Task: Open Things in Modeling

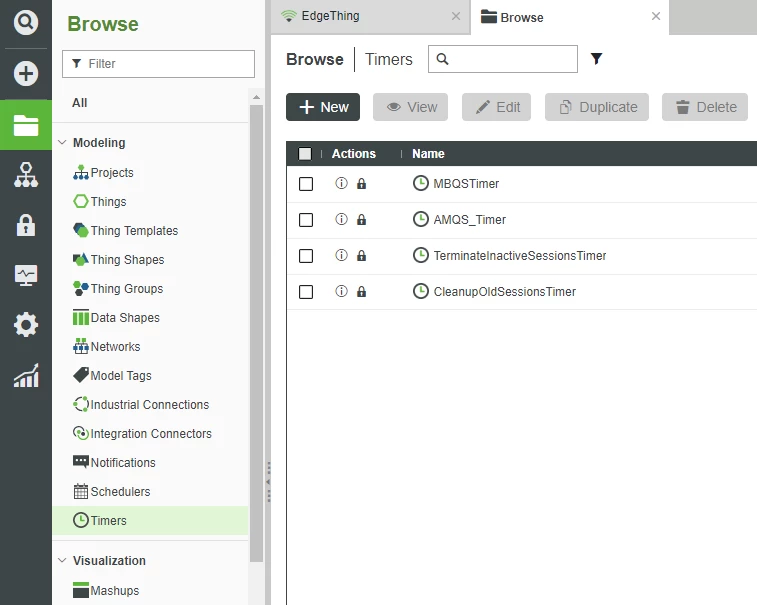Action: [x=99, y=201]
